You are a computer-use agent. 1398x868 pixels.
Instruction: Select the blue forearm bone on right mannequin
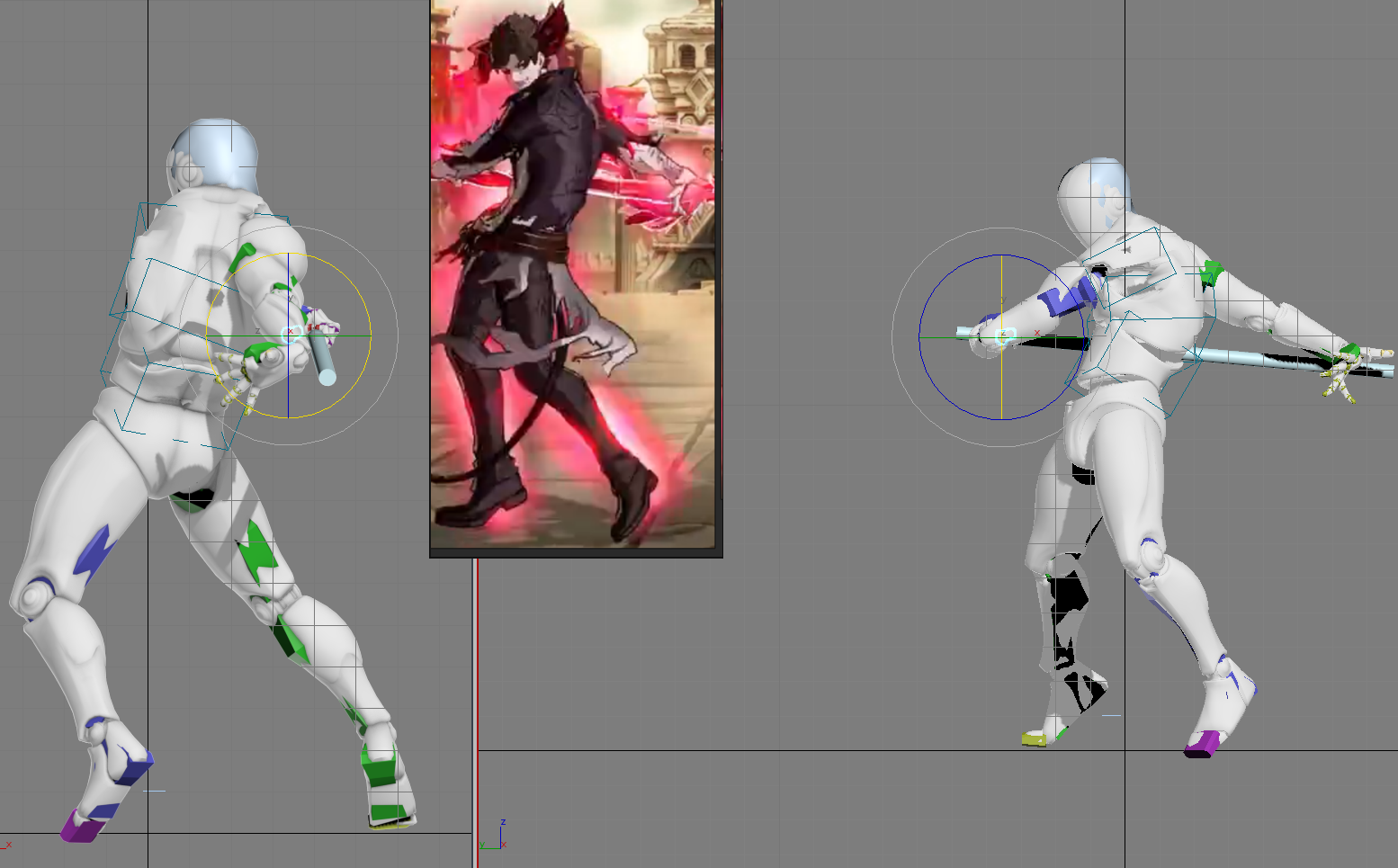coord(1066,297)
